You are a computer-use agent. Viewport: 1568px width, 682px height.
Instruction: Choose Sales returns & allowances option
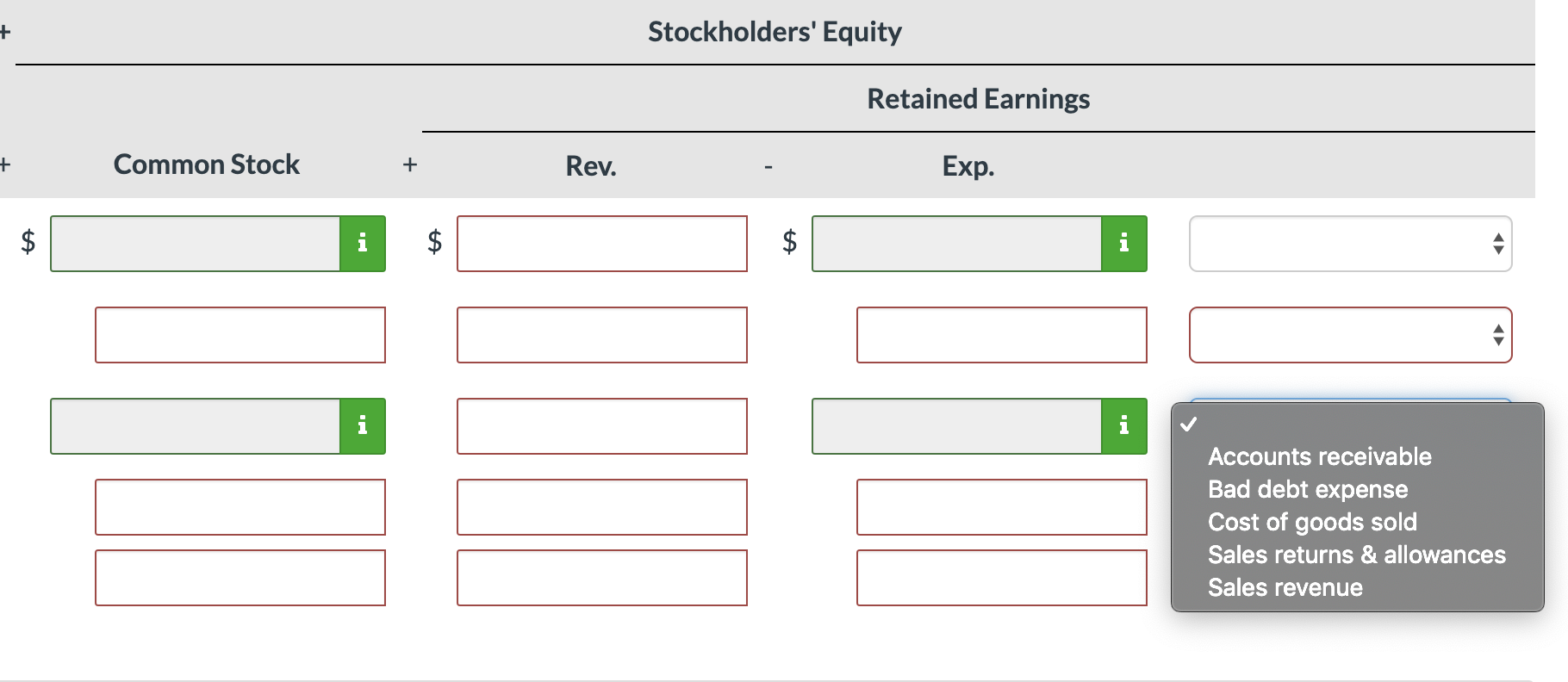click(1356, 555)
